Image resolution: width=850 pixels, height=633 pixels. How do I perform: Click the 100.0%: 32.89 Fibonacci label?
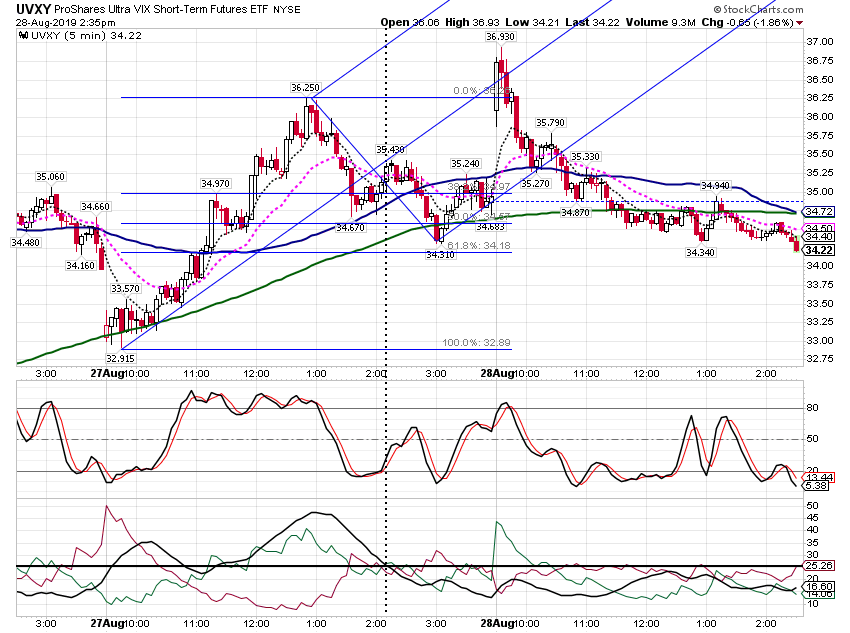476,343
